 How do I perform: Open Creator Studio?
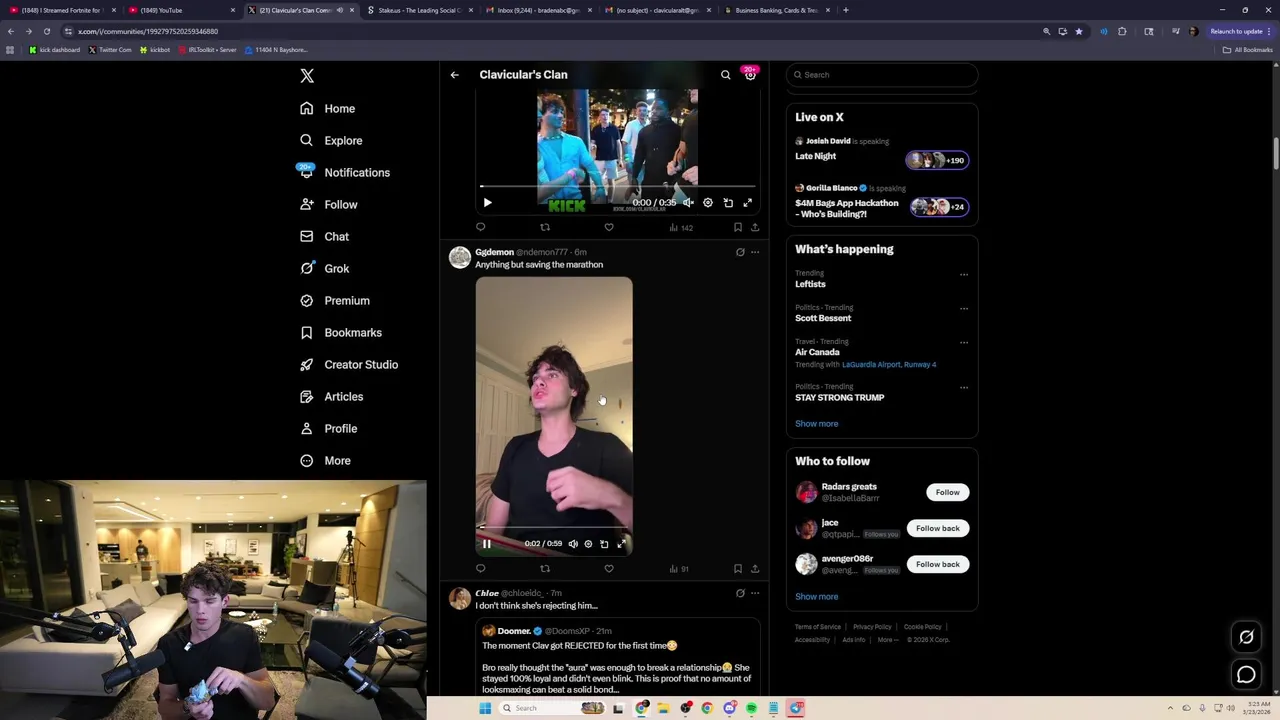[x=349, y=364]
